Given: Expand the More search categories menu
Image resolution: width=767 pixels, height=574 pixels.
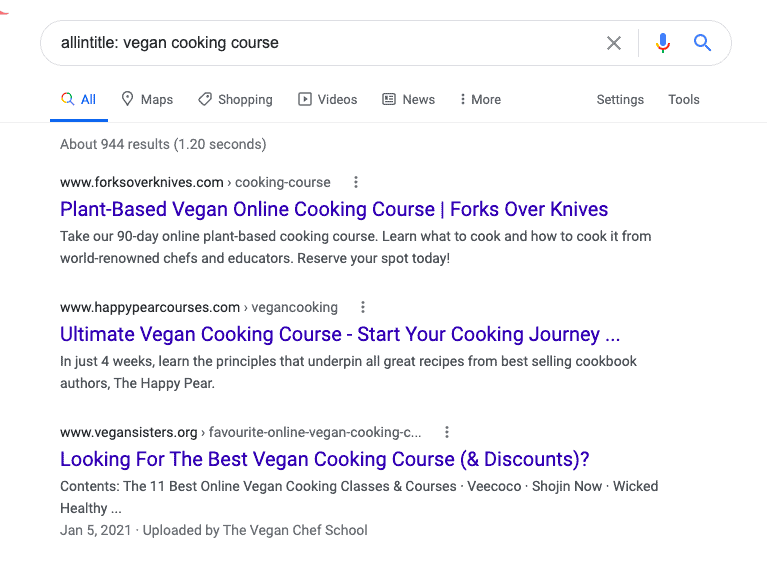Looking at the screenshot, I should (x=480, y=99).
